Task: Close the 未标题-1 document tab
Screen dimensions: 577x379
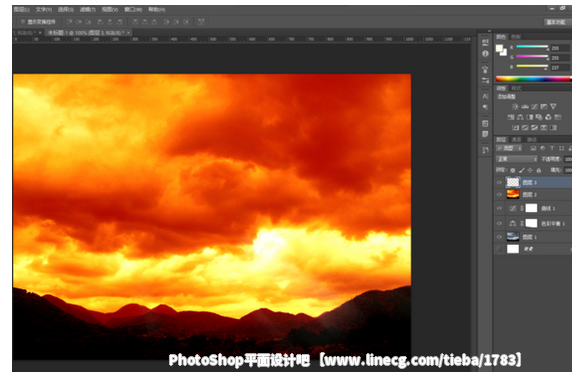Action: (128, 33)
